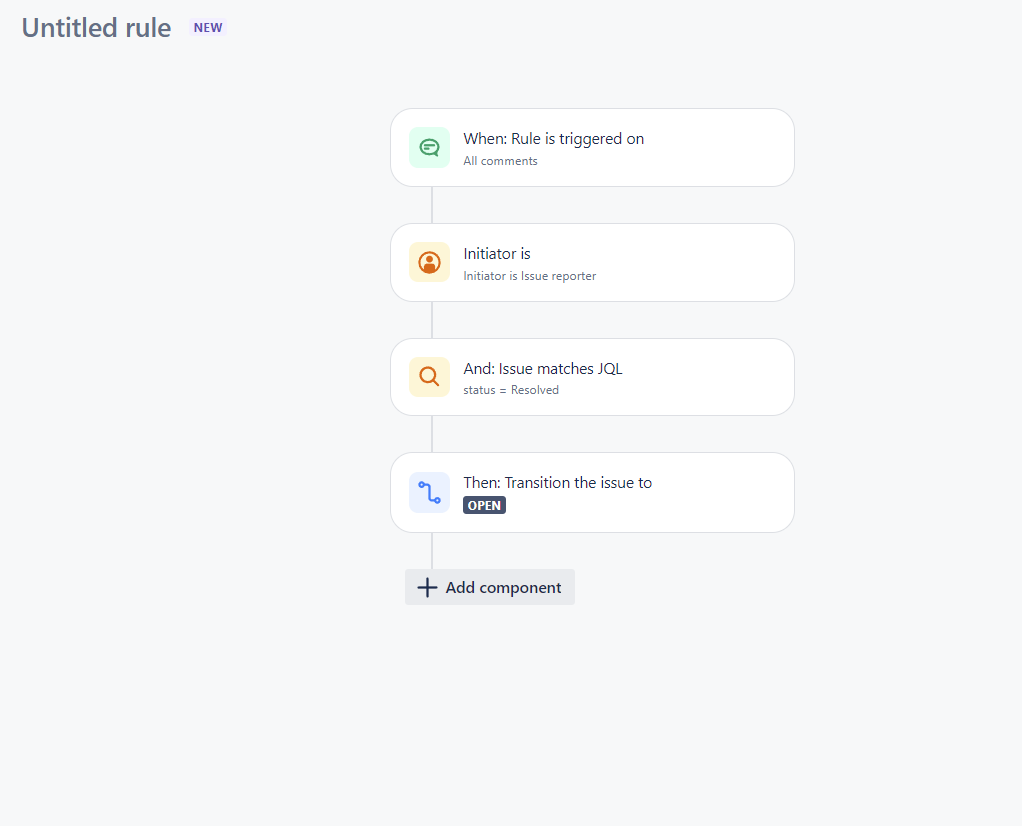The width and height of the screenshot is (1022, 826).
Task: Open the 'And: Issue matches JQL' condition
Action: [x=592, y=377]
